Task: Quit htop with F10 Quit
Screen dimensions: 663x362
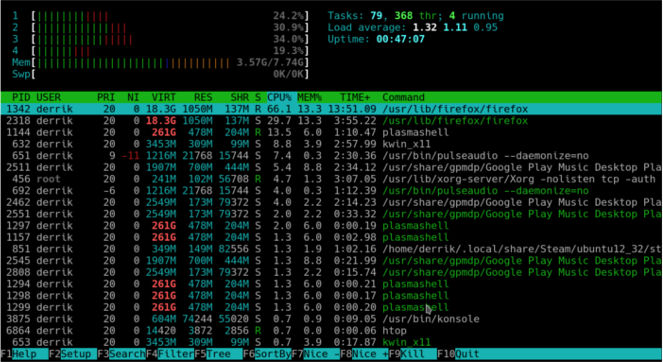Action: (x=458, y=354)
